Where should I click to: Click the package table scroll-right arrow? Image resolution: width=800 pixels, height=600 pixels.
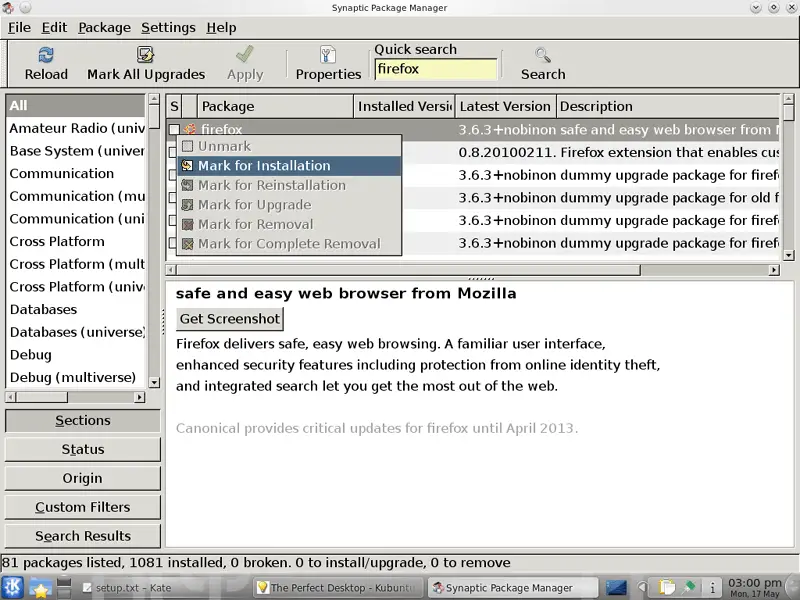[x=774, y=270]
